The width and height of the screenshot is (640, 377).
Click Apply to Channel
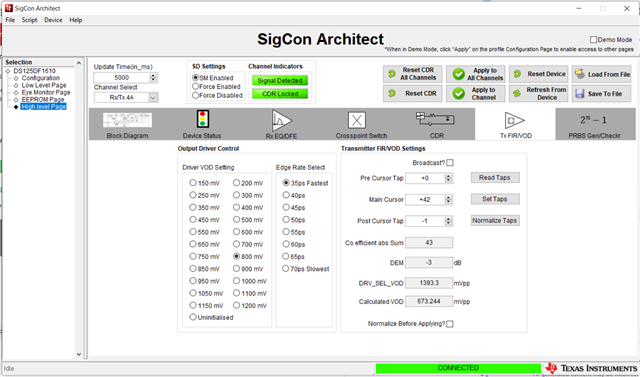pyautogui.click(x=476, y=93)
